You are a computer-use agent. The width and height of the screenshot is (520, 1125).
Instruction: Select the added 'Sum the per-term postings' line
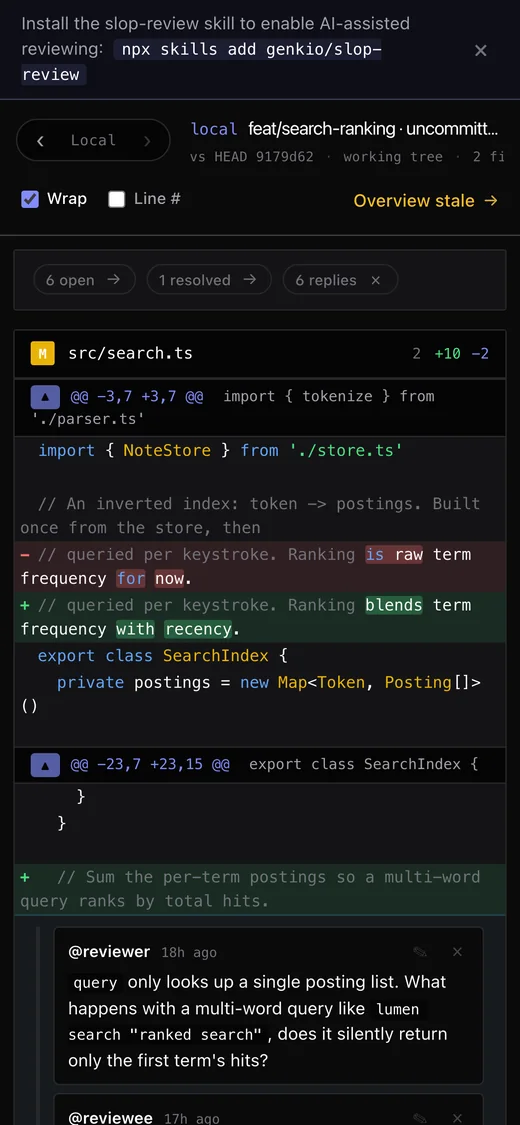pos(260,889)
